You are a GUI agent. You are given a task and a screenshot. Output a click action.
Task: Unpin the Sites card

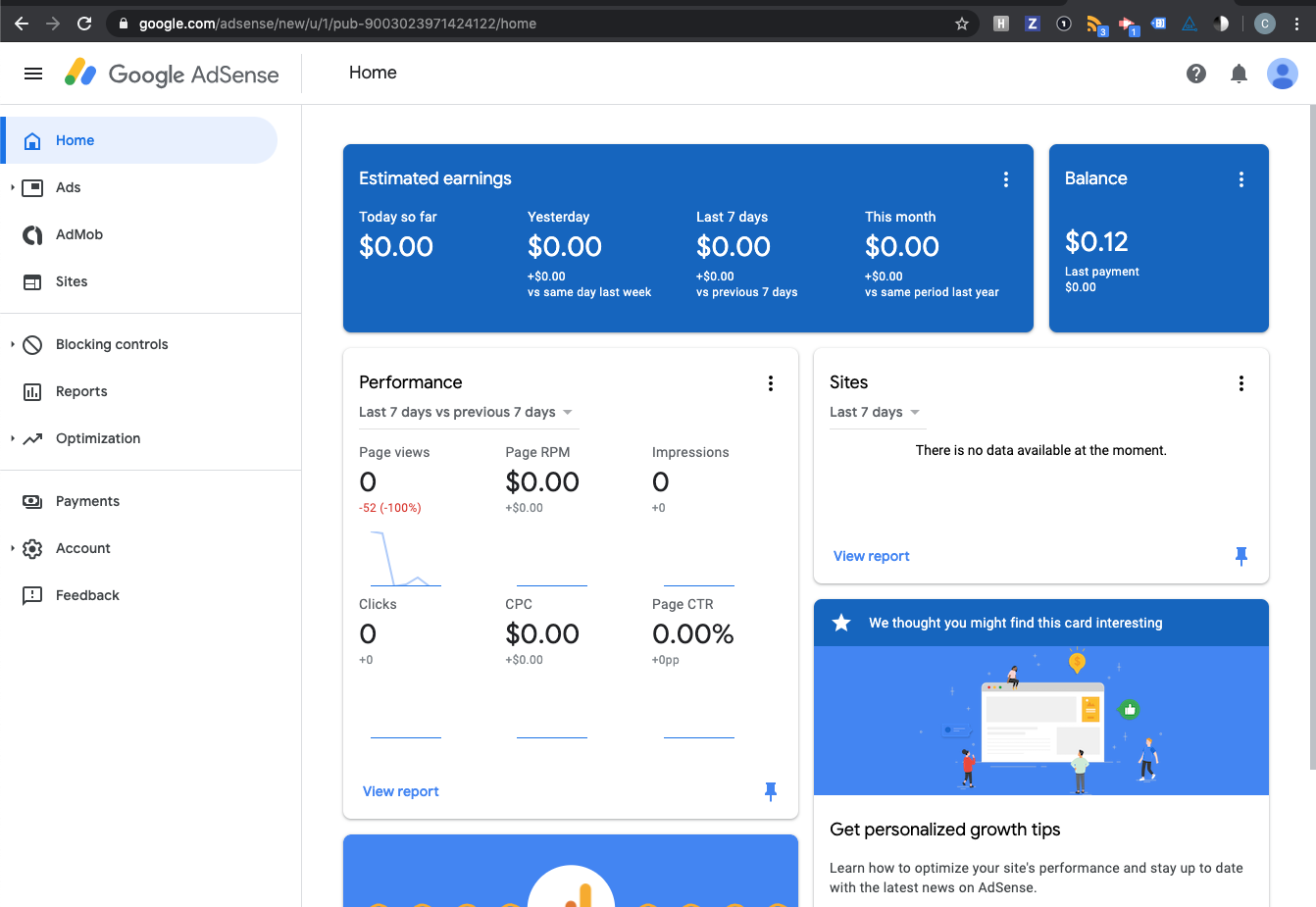1241,556
